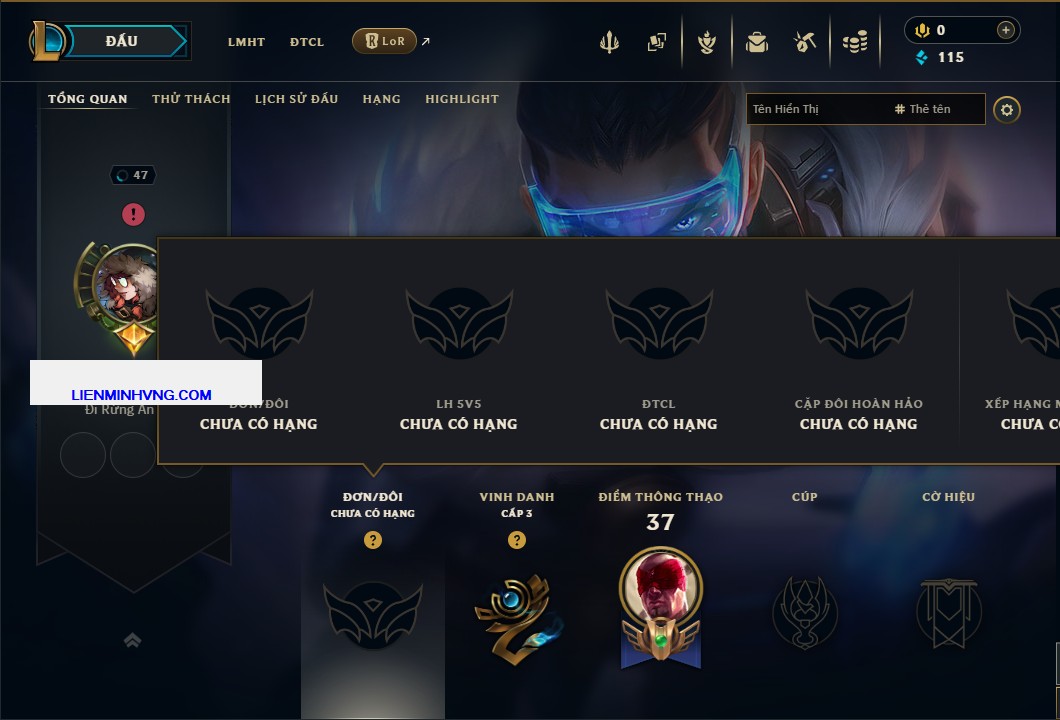Viewport: 1060px width, 720px height.
Task: Open the Collection cards icon
Action: [x=656, y=42]
